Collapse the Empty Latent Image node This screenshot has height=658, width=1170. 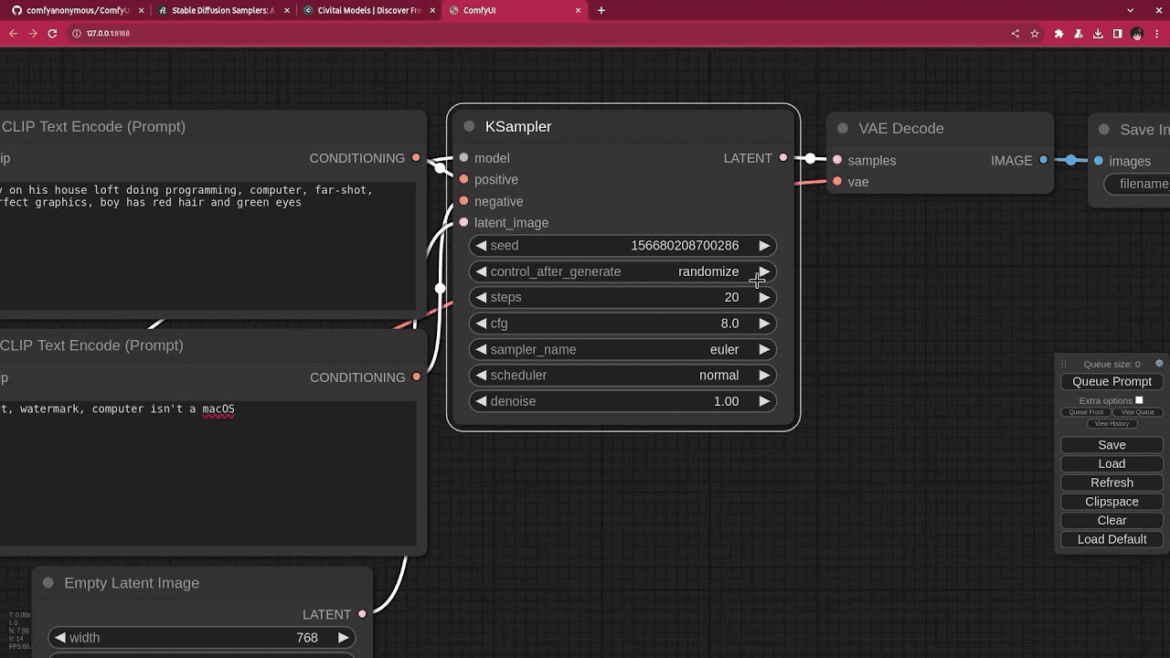[x=48, y=583]
